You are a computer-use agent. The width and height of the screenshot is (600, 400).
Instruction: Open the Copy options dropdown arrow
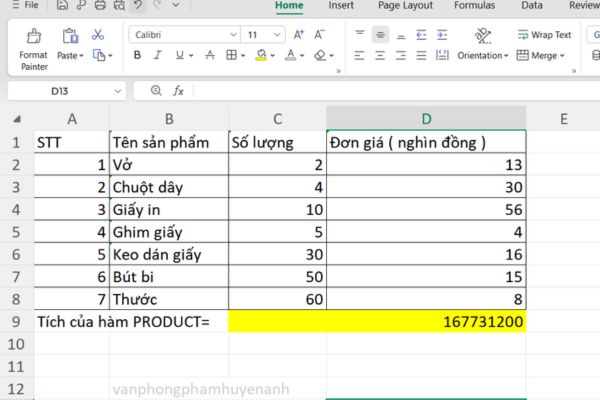[x=111, y=56]
